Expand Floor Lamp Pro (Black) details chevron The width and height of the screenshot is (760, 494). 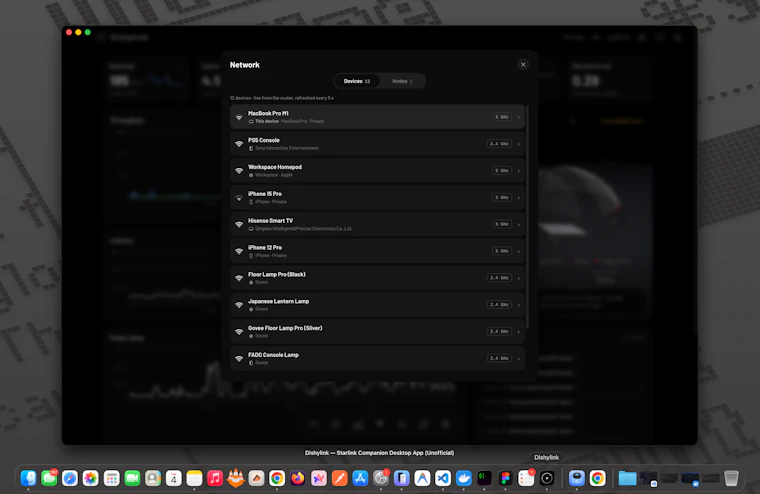518,278
